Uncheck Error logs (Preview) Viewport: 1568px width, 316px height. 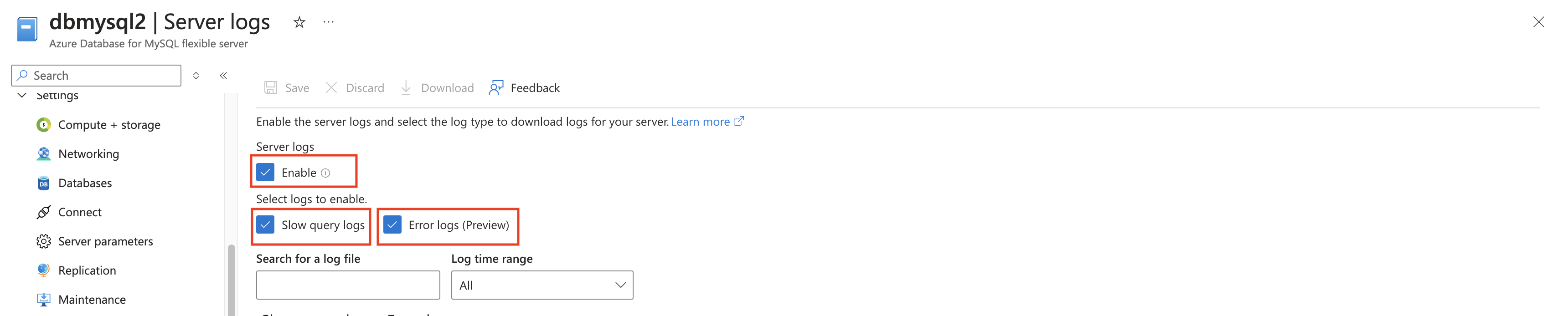pyautogui.click(x=393, y=225)
